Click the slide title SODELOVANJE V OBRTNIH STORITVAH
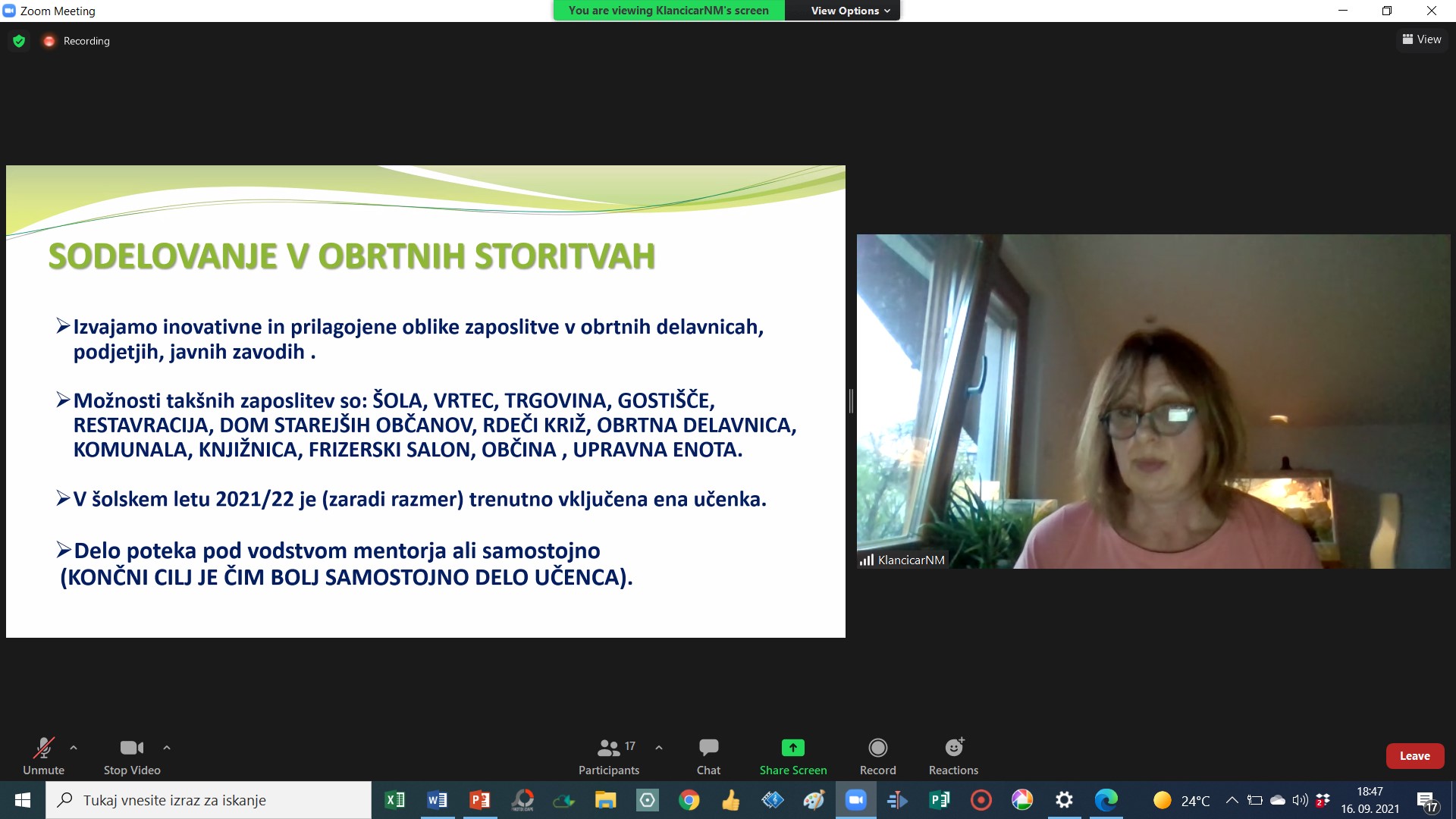The image size is (1456, 819). pyautogui.click(x=352, y=256)
